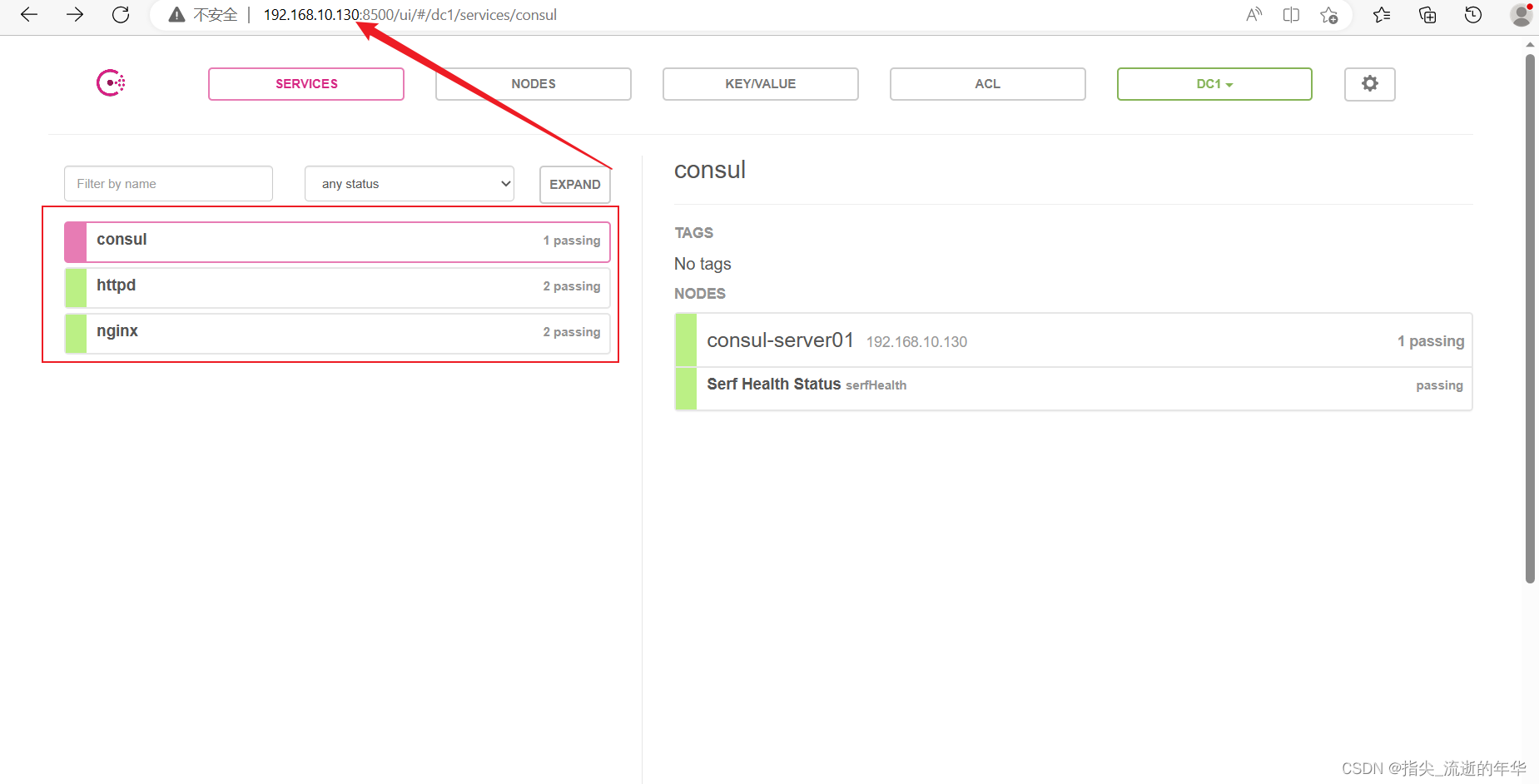Open the browser history clock icon
1539x784 pixels.
(x=1473, y=15)
